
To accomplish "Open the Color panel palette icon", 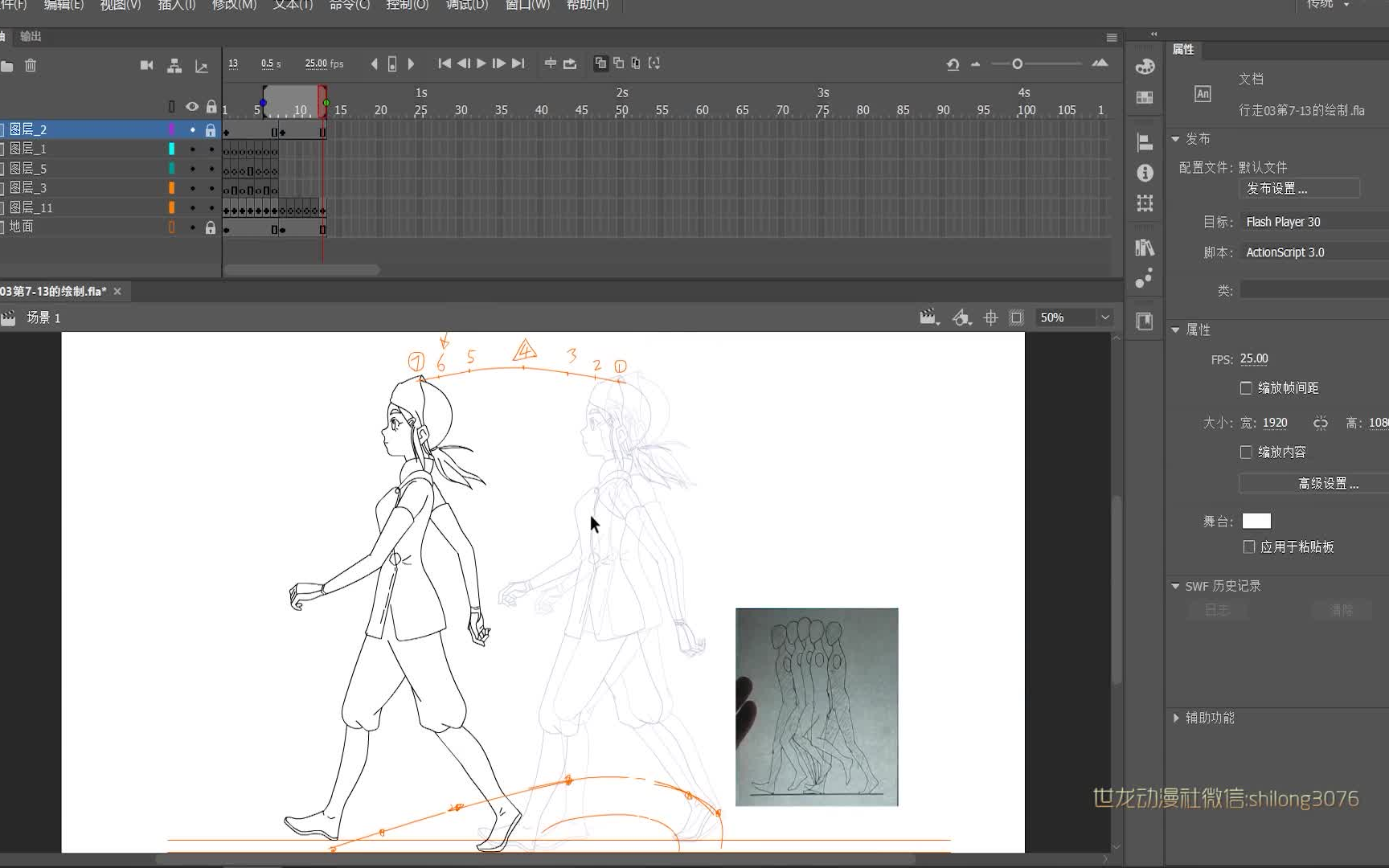I will tap(1145, 66).
